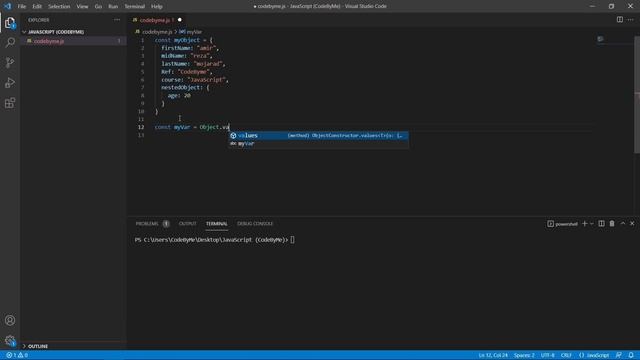Viewport: 640px width, 360px height.
Task: Collapse the JAVASCRIPT (CODEBYME) folder section
Action: 56,32
